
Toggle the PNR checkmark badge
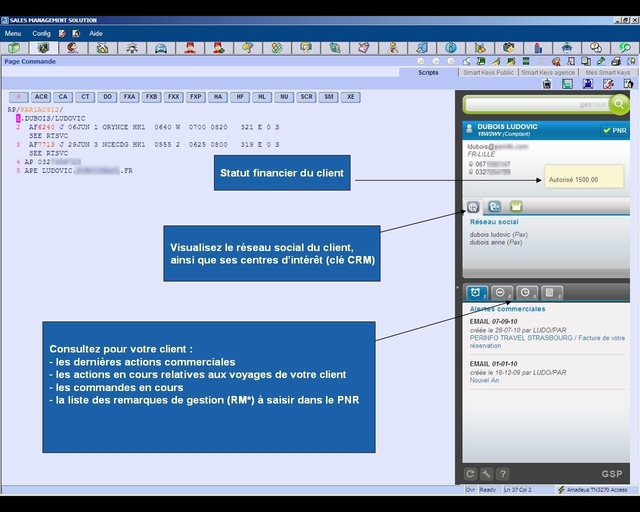coord(615,131)
